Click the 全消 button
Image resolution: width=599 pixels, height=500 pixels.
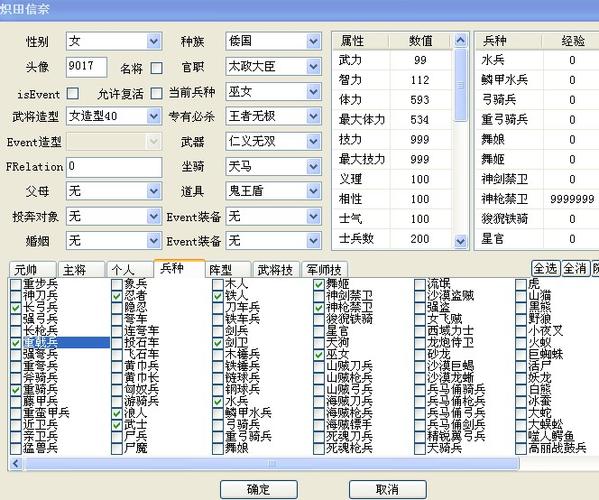575,269
